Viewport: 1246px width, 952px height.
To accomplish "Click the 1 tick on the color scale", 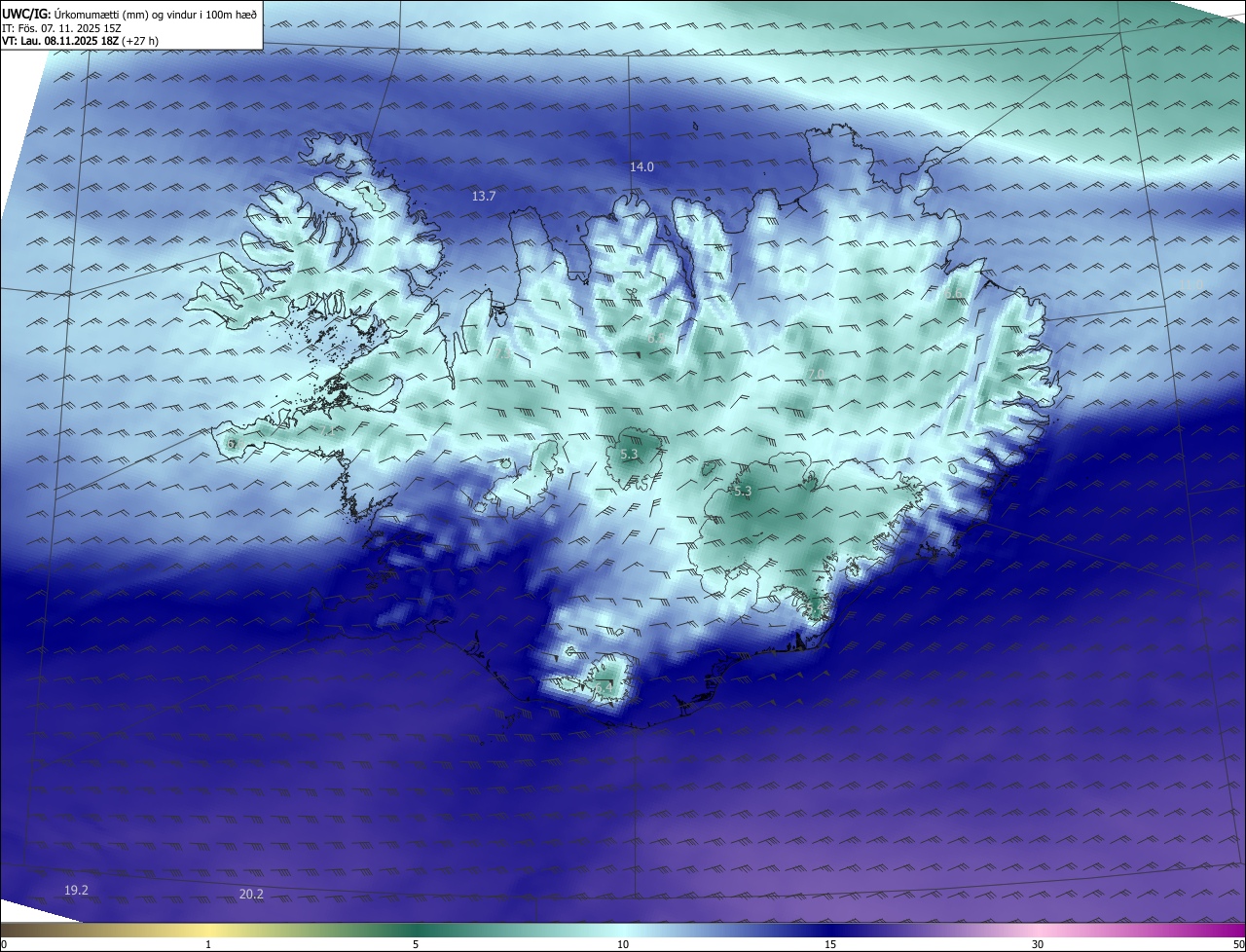I will coord(208,944).
